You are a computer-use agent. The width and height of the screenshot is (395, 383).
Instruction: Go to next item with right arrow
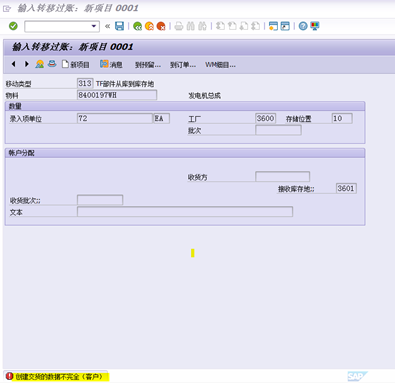point(27,64)
